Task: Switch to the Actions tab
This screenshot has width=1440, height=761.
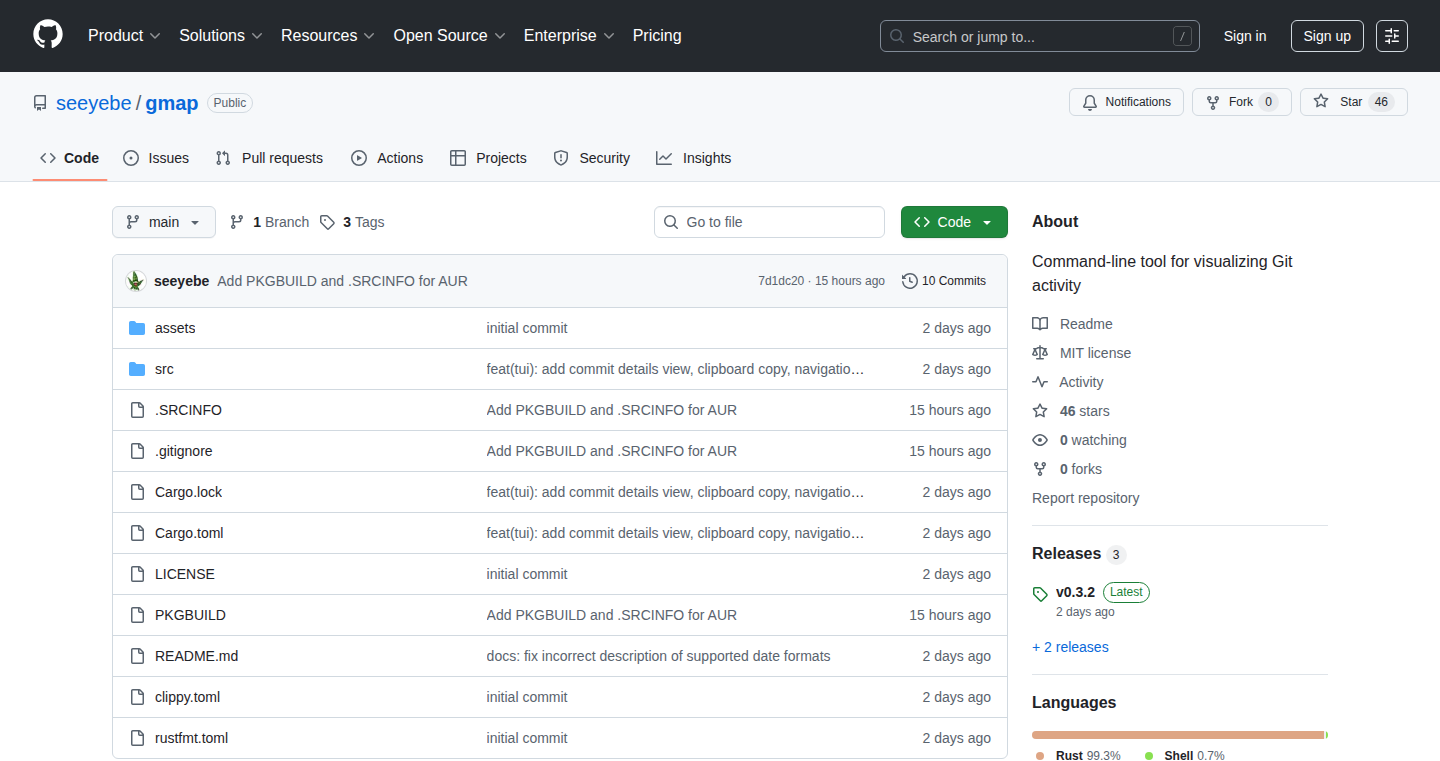Action: pos(387,158)
